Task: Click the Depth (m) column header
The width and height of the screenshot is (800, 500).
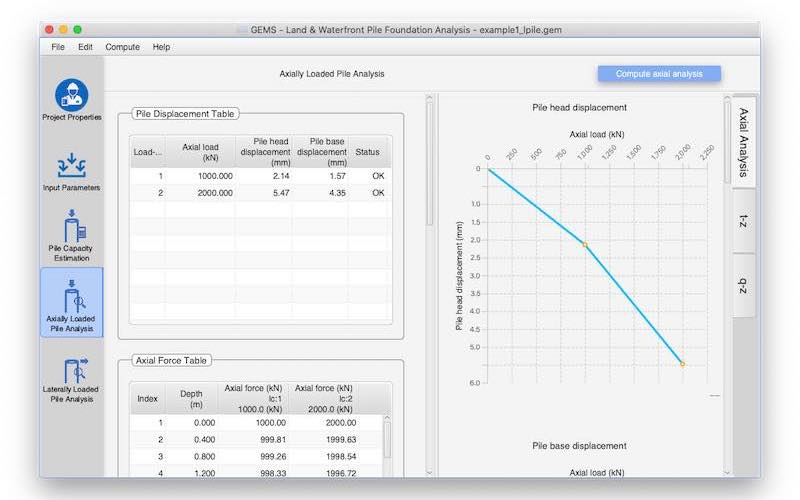Action: pos(191,399)
